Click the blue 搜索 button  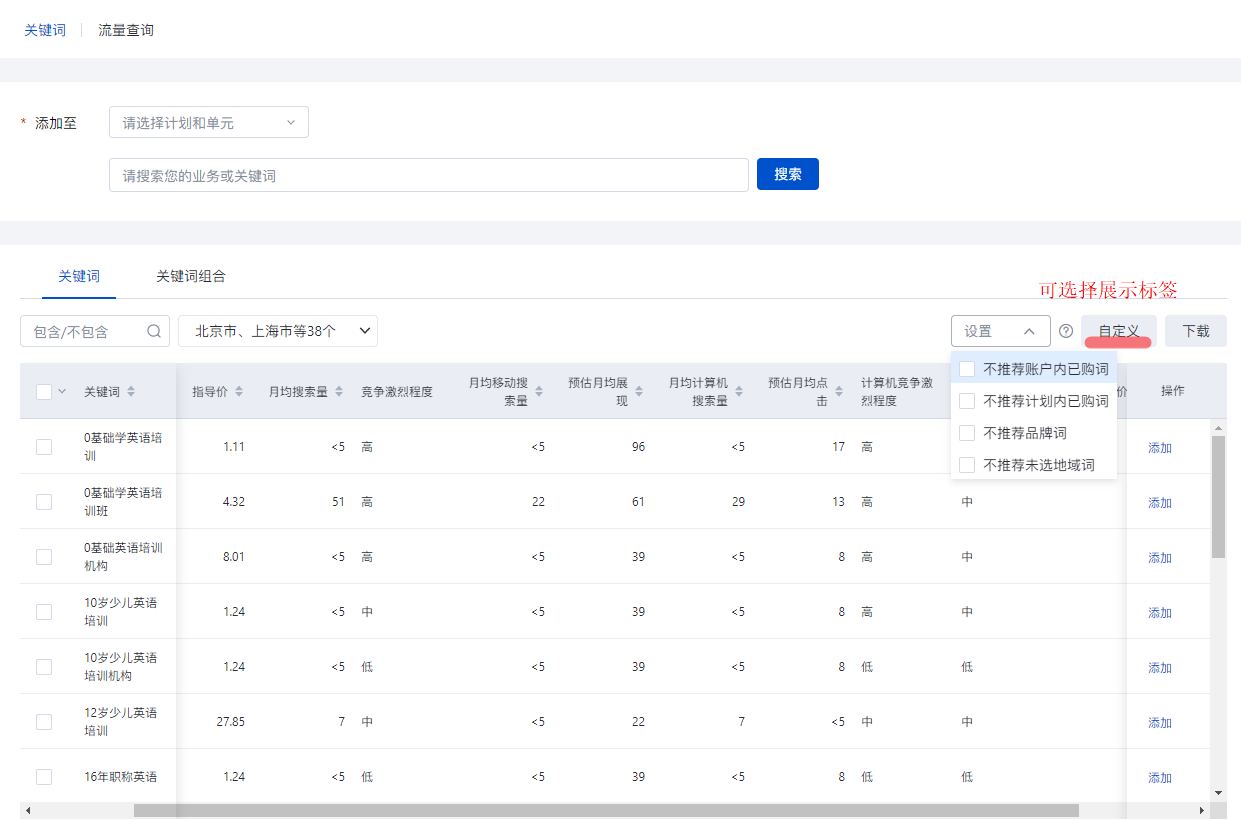pyautogui.click(x=787, y=174)
